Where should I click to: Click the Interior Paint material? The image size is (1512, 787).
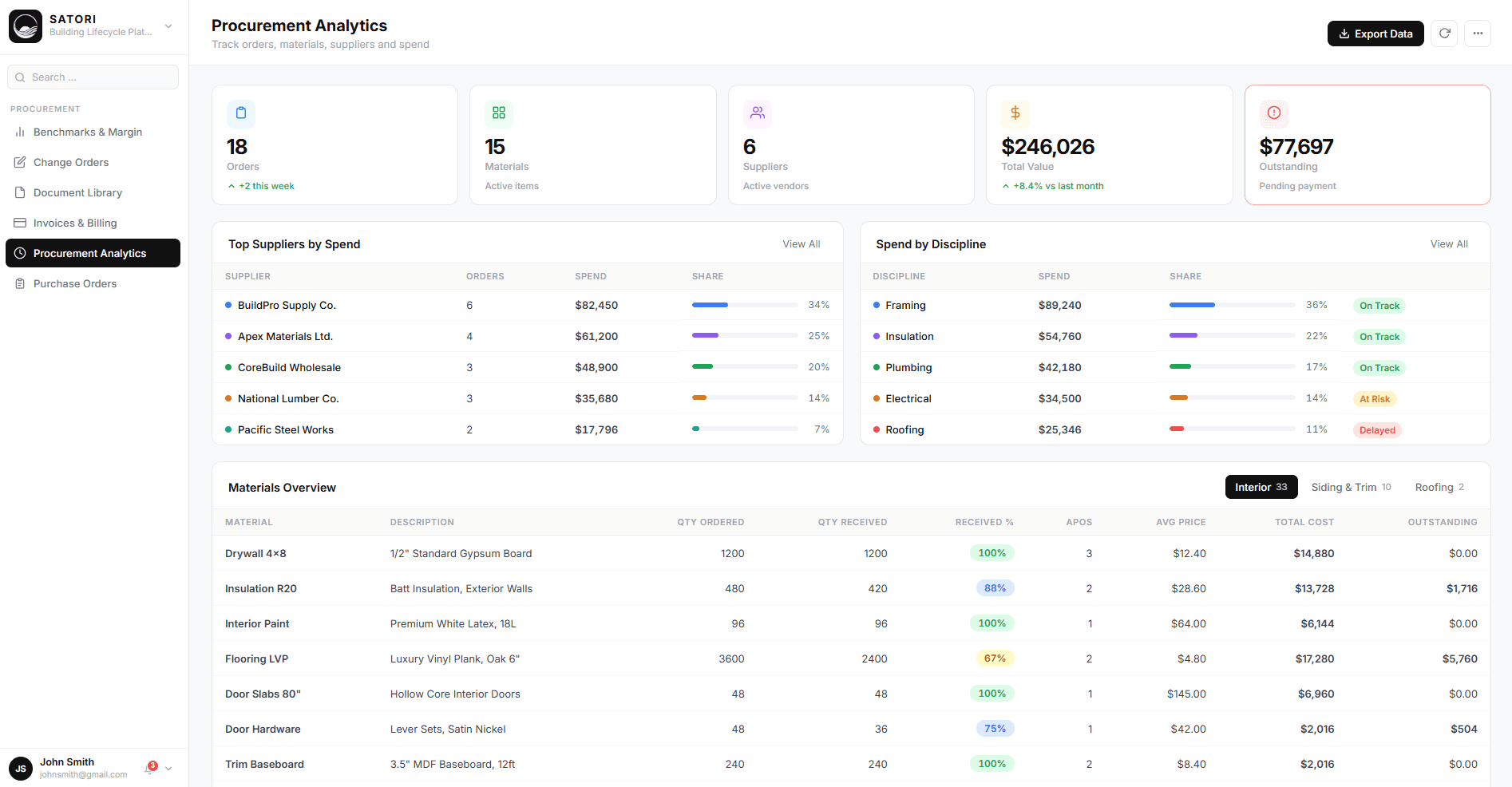point(257,623)
